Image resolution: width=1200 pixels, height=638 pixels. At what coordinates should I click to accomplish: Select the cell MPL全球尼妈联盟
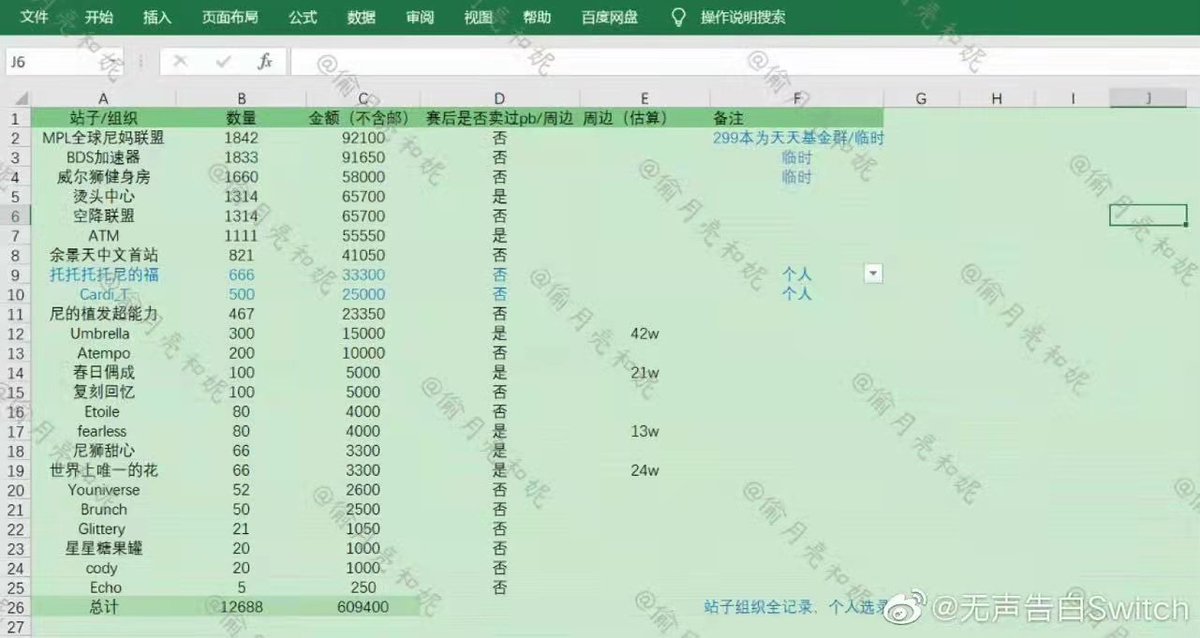103,137
